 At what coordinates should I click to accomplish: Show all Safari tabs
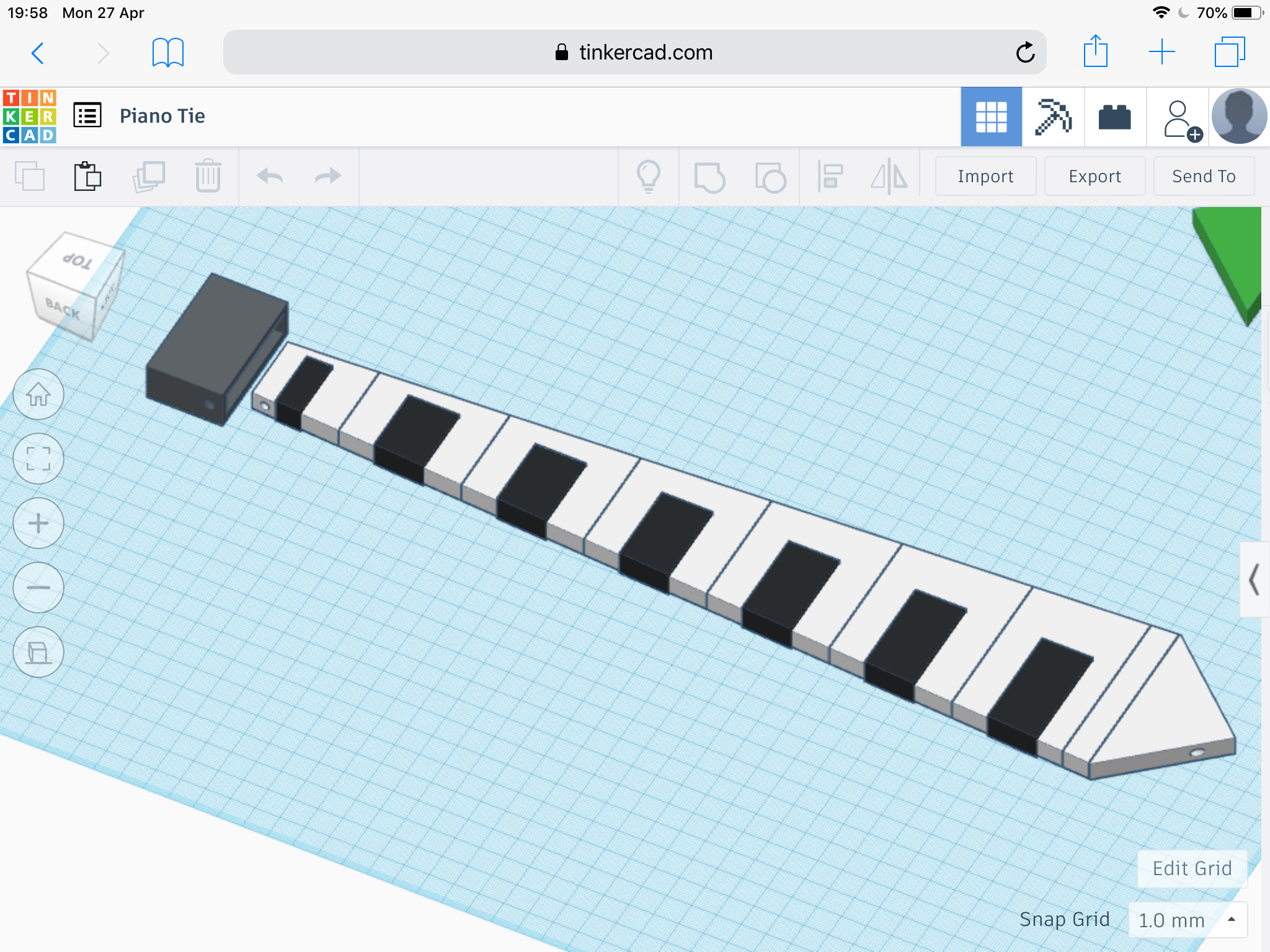(x=1230, y=52)
